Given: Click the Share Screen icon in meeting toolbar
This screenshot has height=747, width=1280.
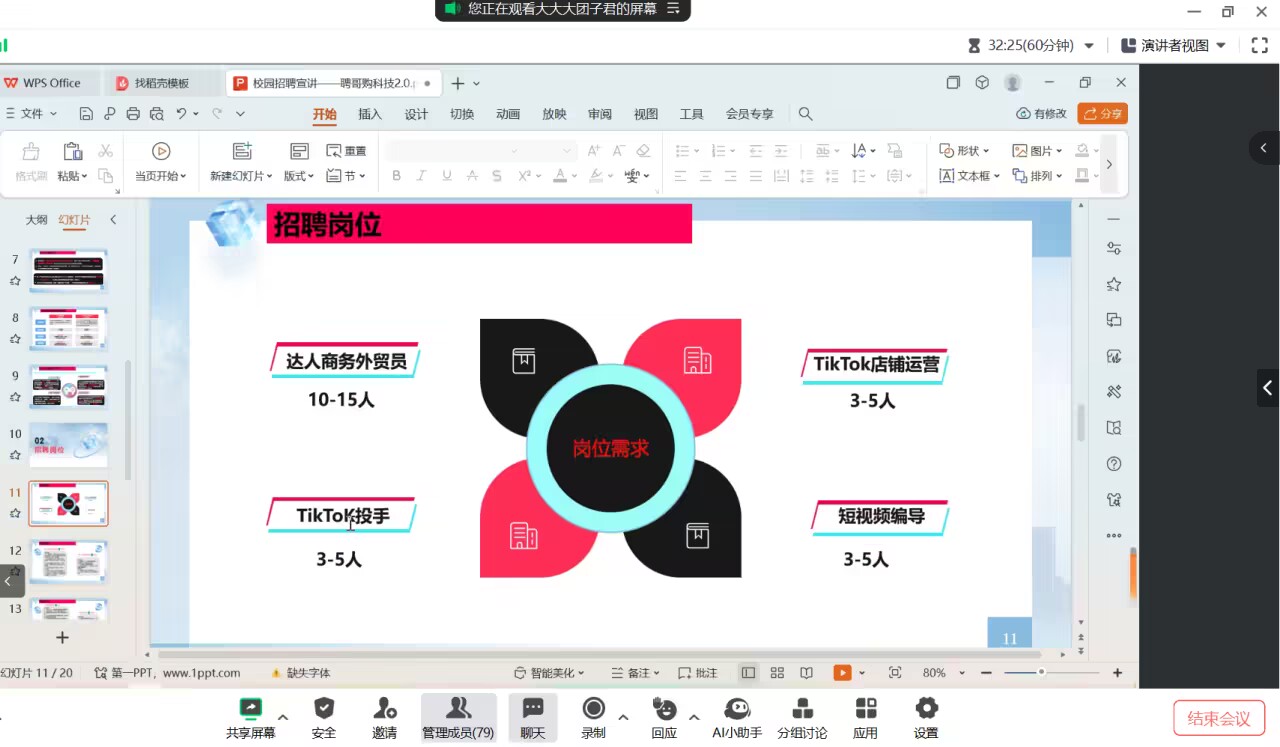Looking at the screenshot, I should point(250,709).
